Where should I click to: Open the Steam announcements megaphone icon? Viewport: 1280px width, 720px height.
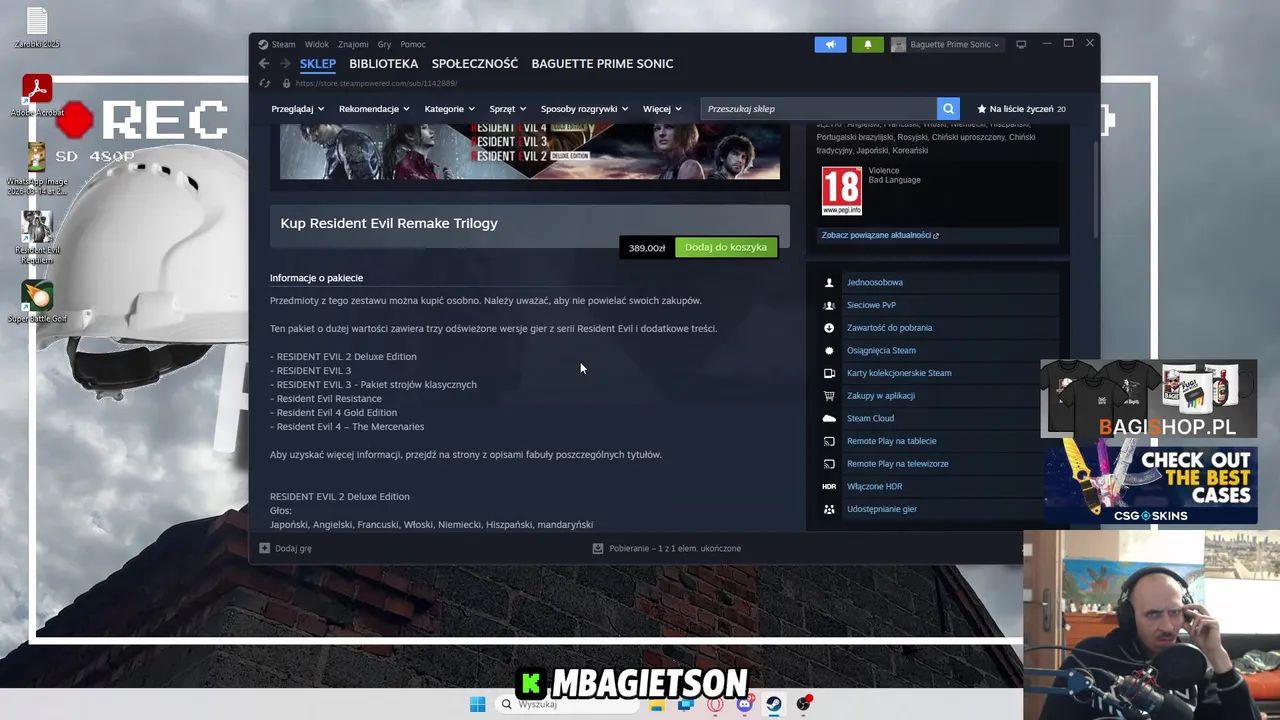[x=830, y=44]
